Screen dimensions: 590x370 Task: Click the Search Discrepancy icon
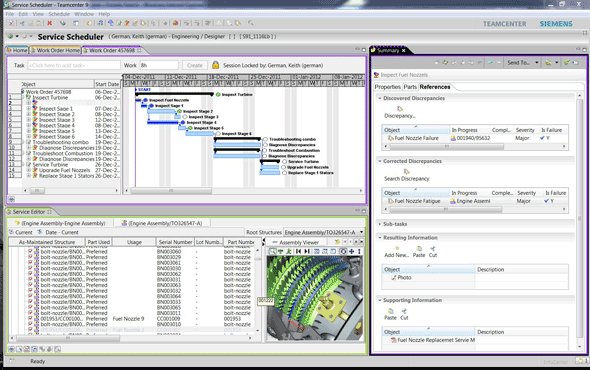tap(406, 172)
